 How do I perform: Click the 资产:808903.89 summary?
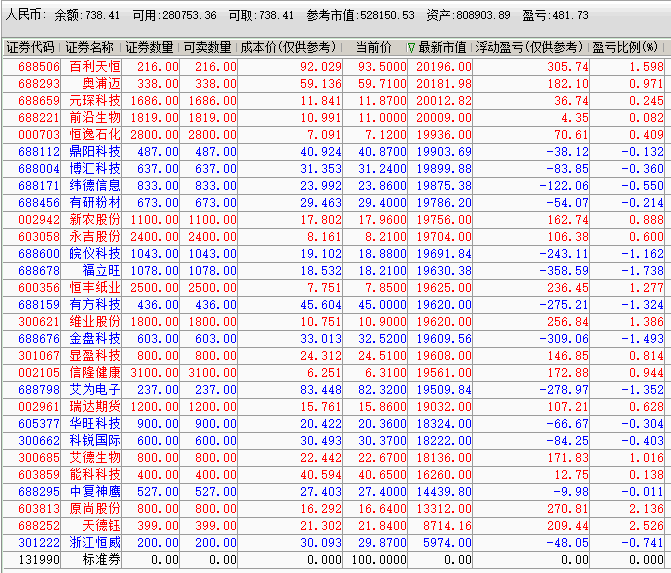click(x=469, y=15)
